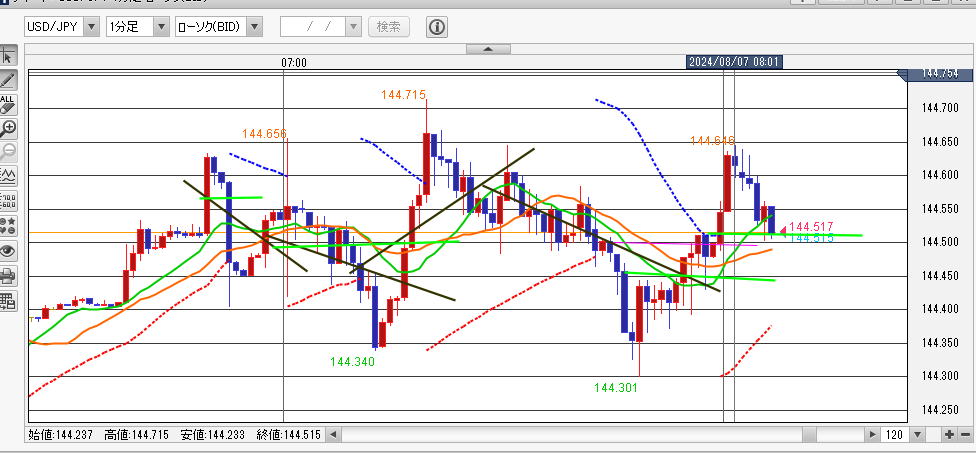Click the greyed zoom out magnifier icon
Viewport: 976px width, 453px height.
tap(8, 152)
